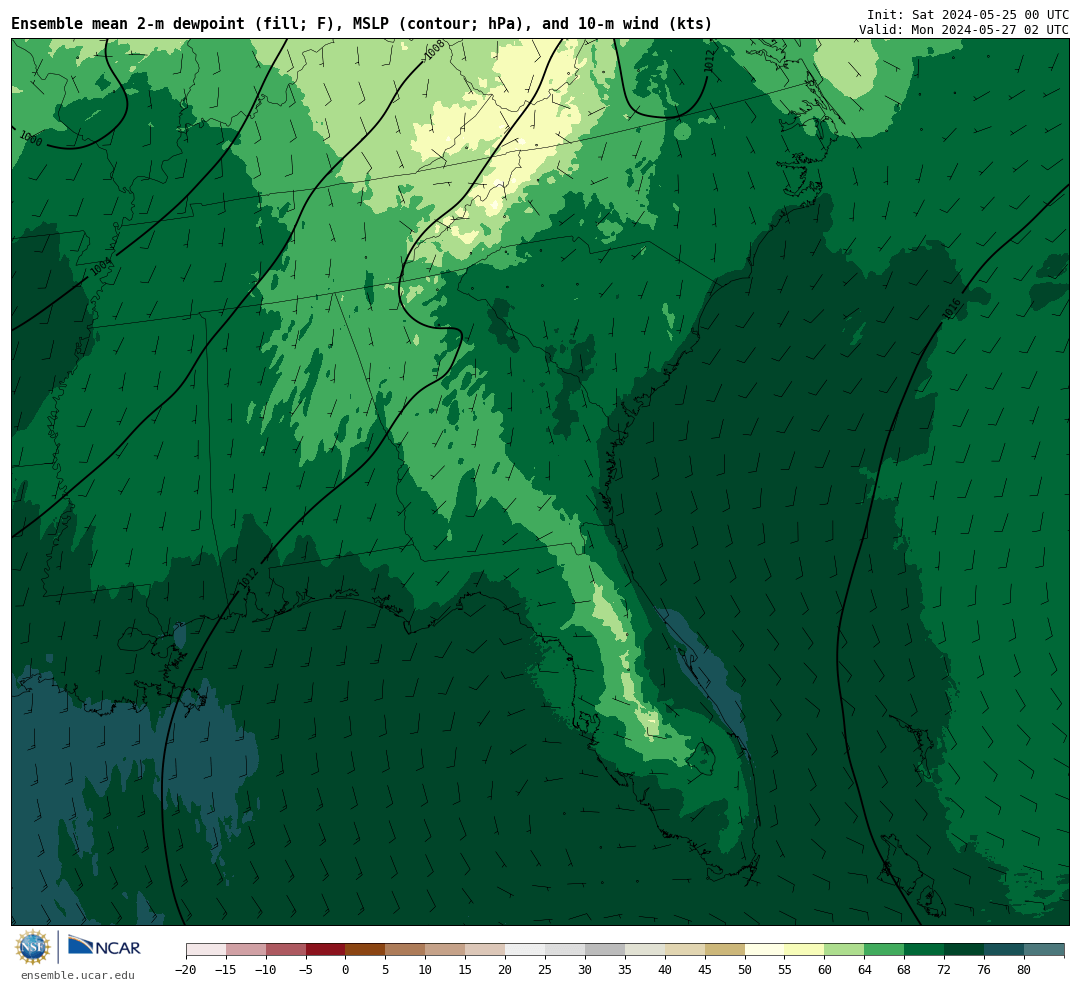
Task: Click the 1012 contour label near the Gulf coast
Action: pyautogui.click(x=248, y=578)
